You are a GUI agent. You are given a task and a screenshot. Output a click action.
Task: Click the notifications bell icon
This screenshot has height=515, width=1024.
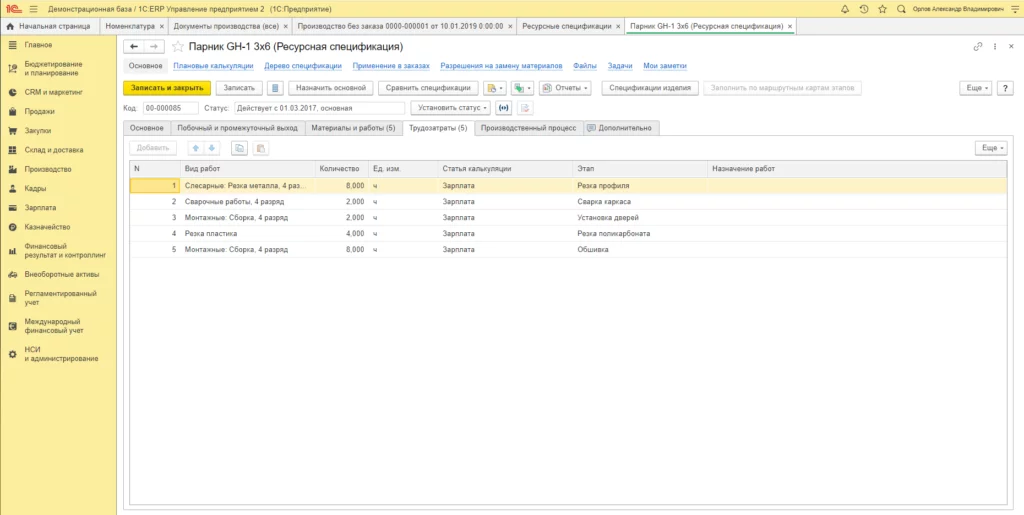click(847, 8)
